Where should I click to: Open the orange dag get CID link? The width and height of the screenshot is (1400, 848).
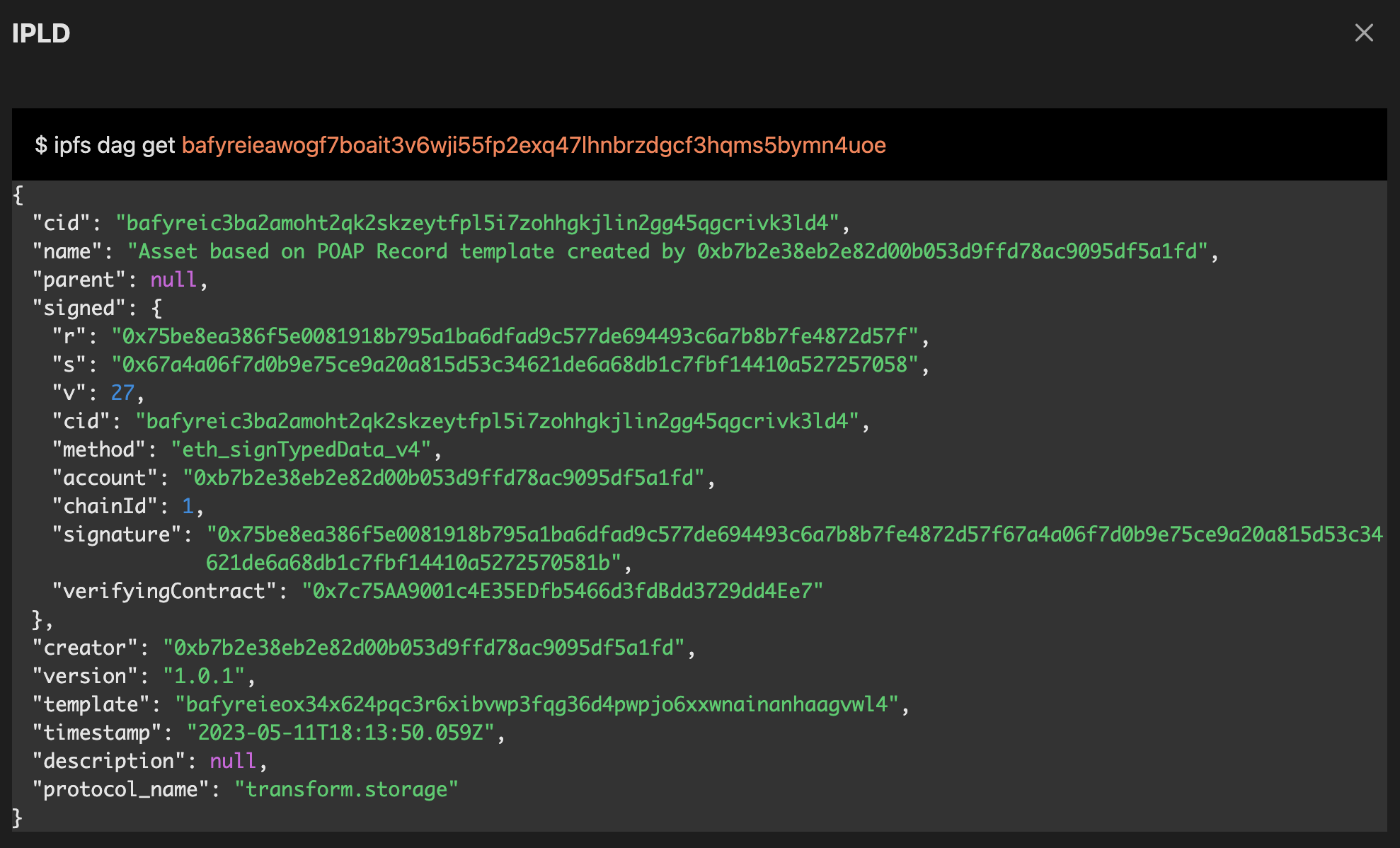point(534,145)
